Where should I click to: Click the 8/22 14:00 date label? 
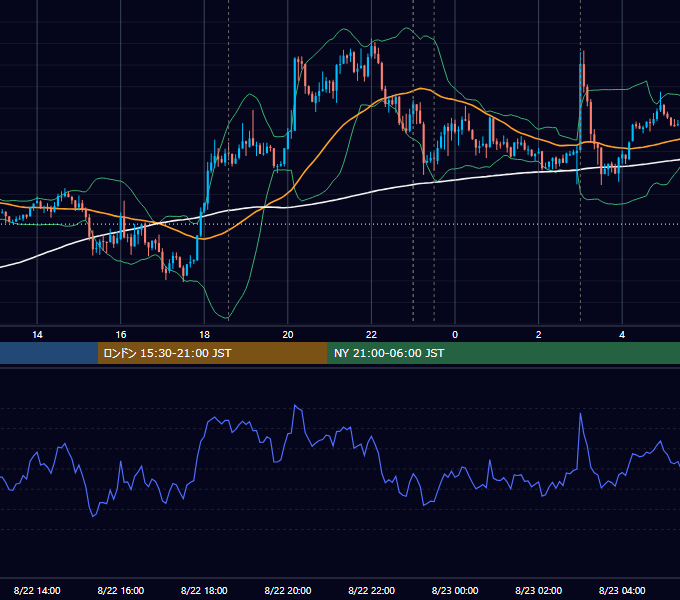click(x=37, y=590)
